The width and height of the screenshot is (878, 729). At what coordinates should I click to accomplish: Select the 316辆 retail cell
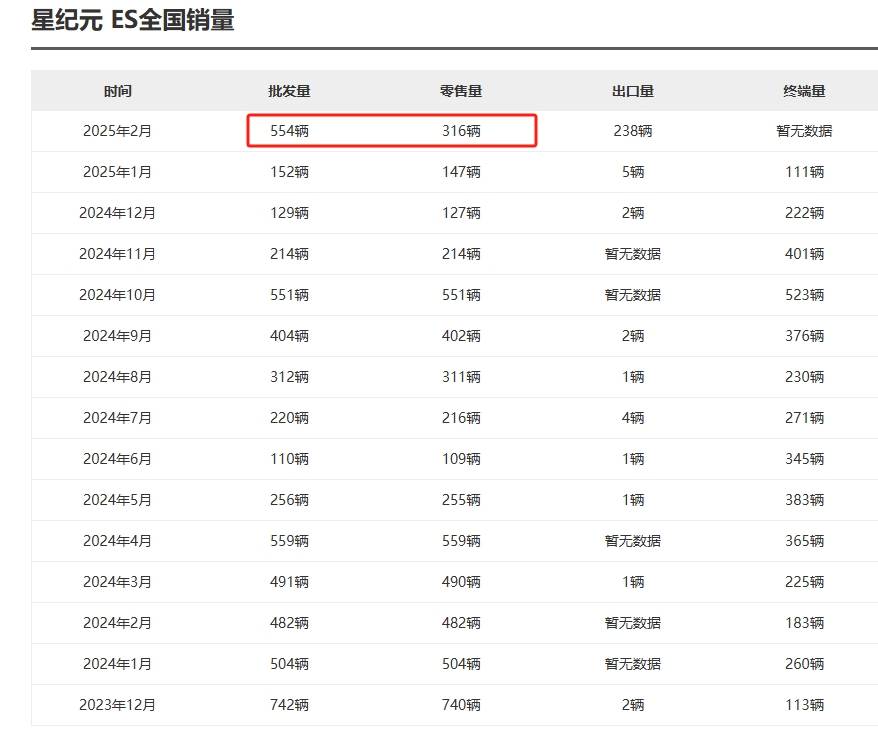pyautogui.click(x=461, y=131)
